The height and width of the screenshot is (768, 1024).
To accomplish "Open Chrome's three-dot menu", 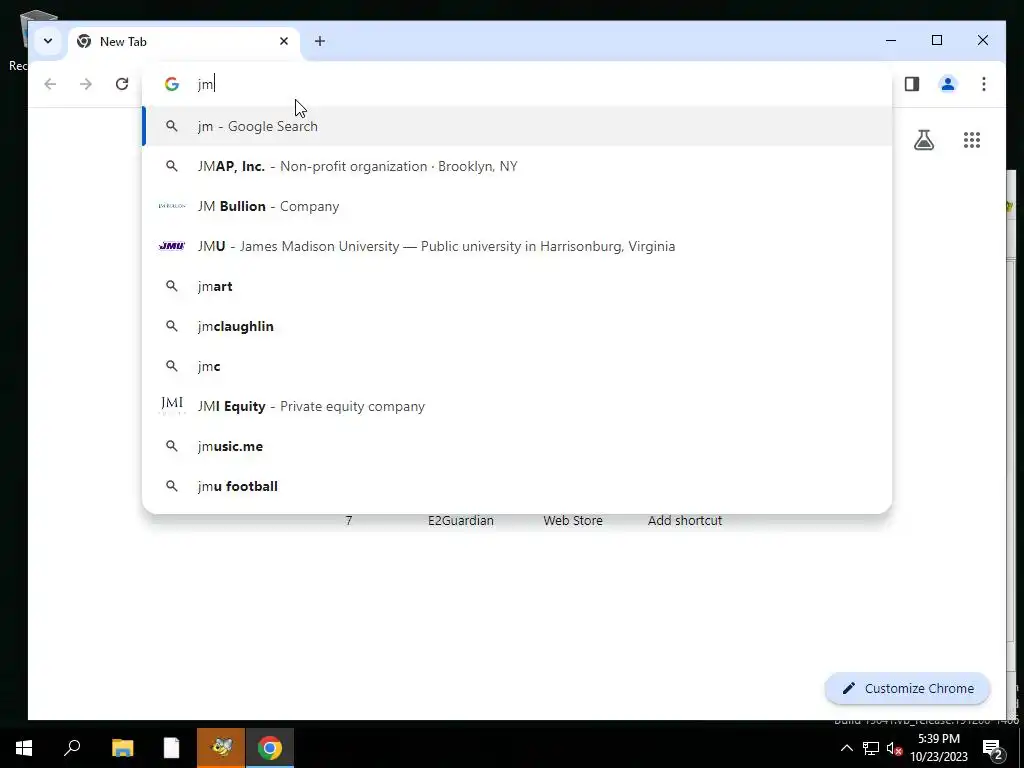I will [x=984, y=84].
